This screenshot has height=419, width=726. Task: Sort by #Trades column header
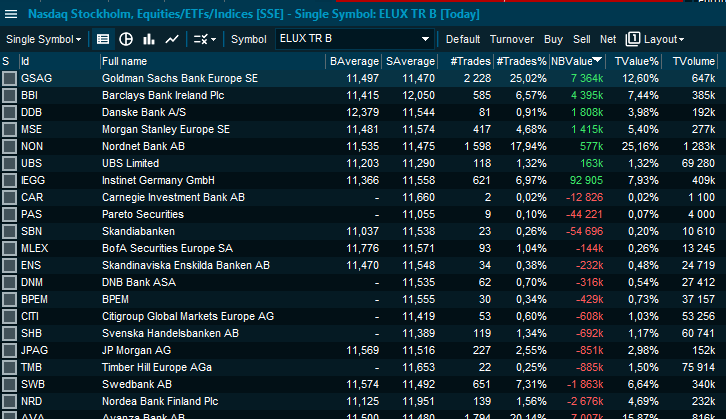pos(466,61)
